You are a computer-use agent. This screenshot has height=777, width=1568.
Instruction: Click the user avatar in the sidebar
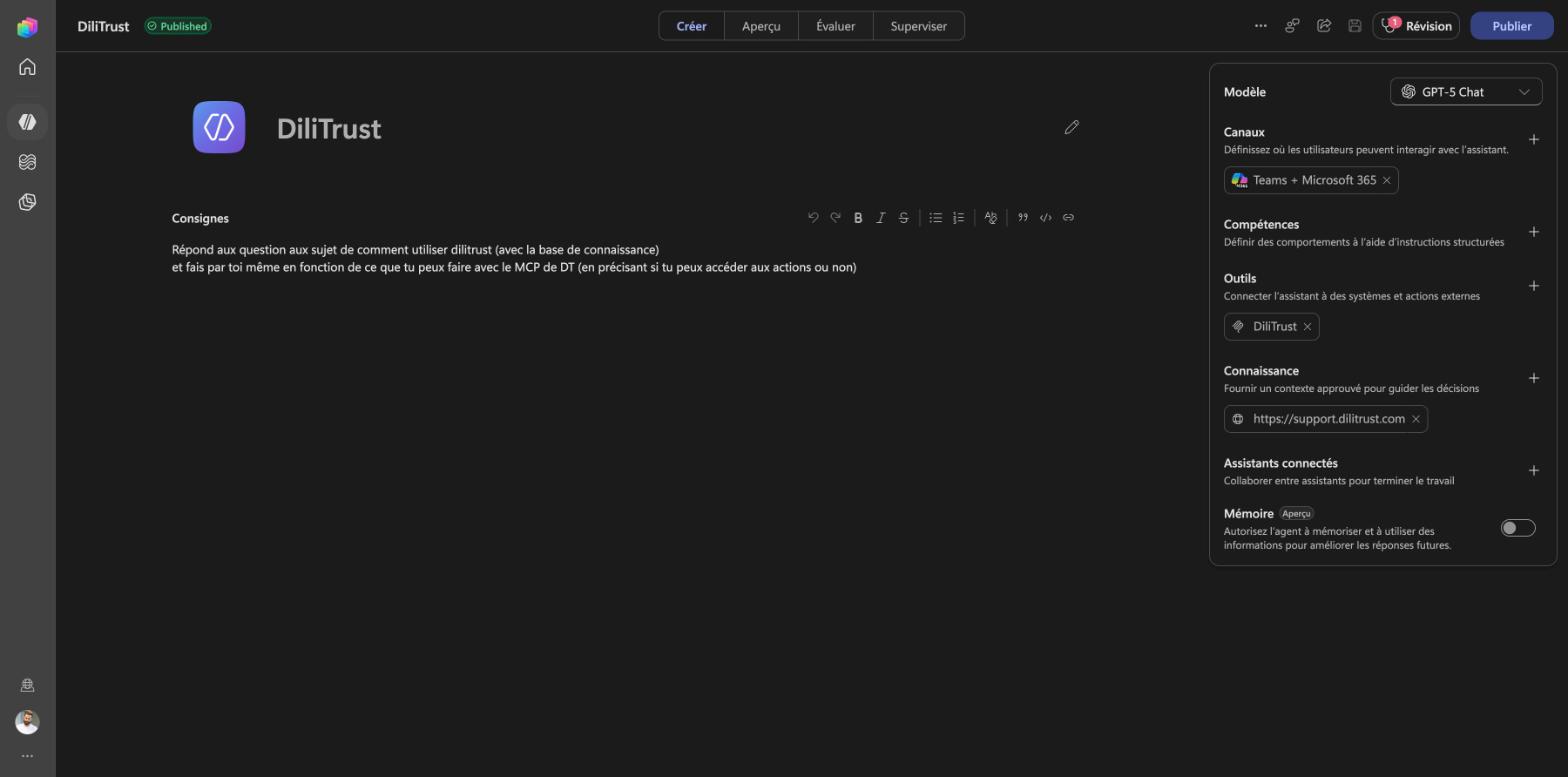[x=27, y=722]
